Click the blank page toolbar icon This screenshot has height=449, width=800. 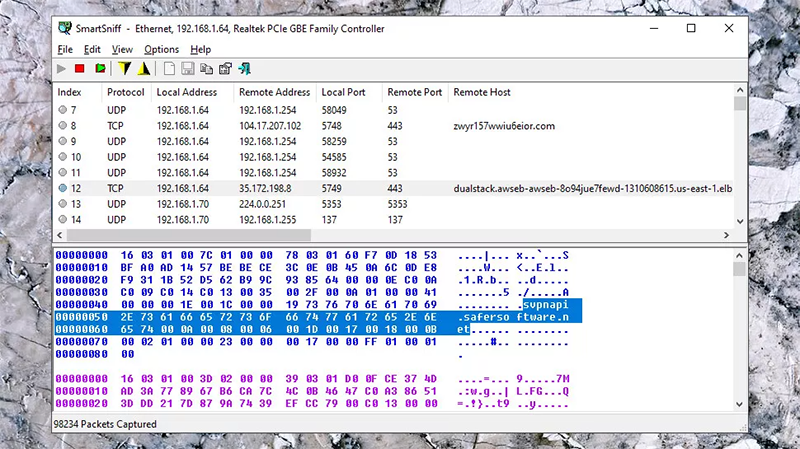[170, 68]
